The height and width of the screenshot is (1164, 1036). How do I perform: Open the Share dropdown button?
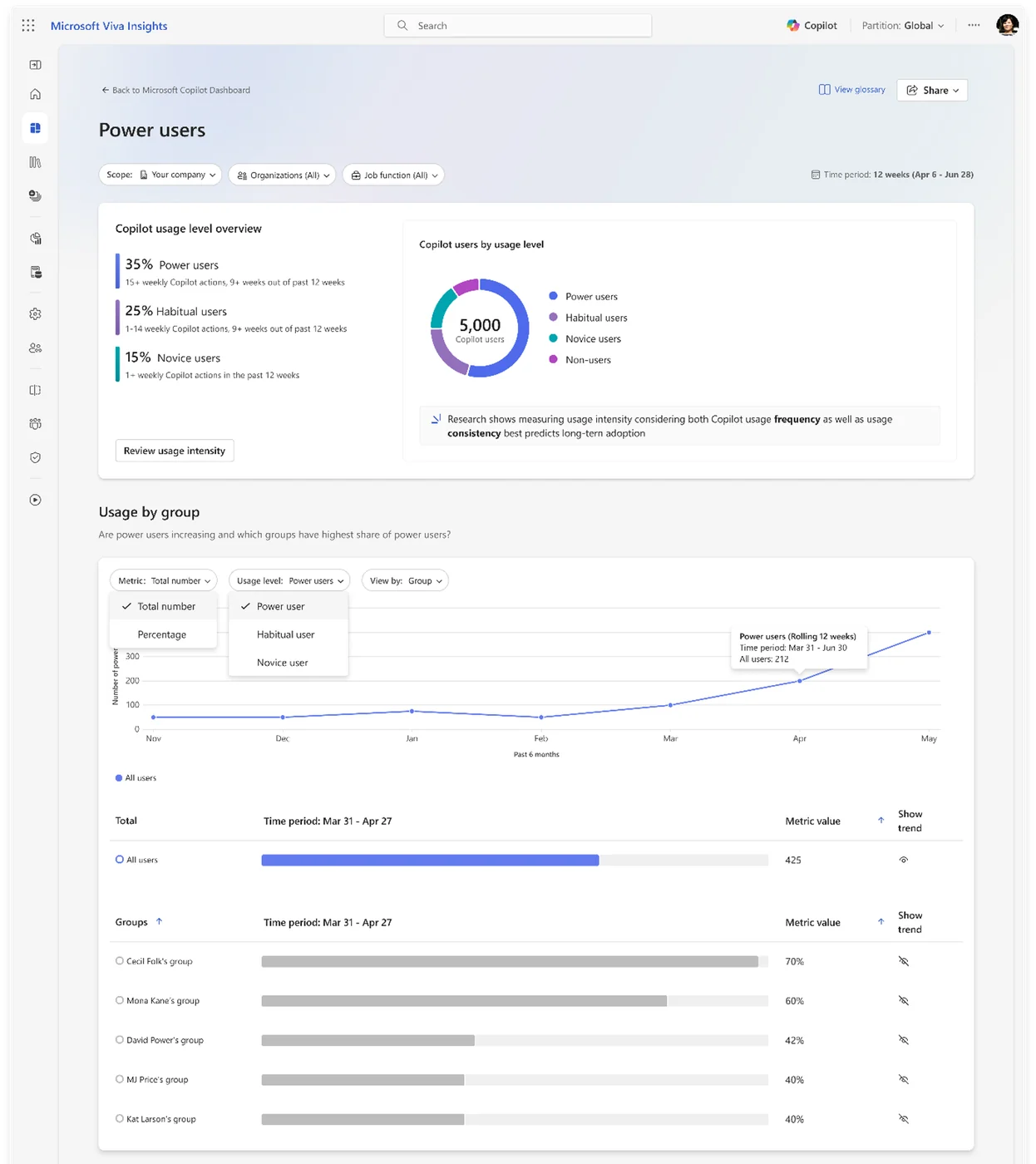point(932,90)
